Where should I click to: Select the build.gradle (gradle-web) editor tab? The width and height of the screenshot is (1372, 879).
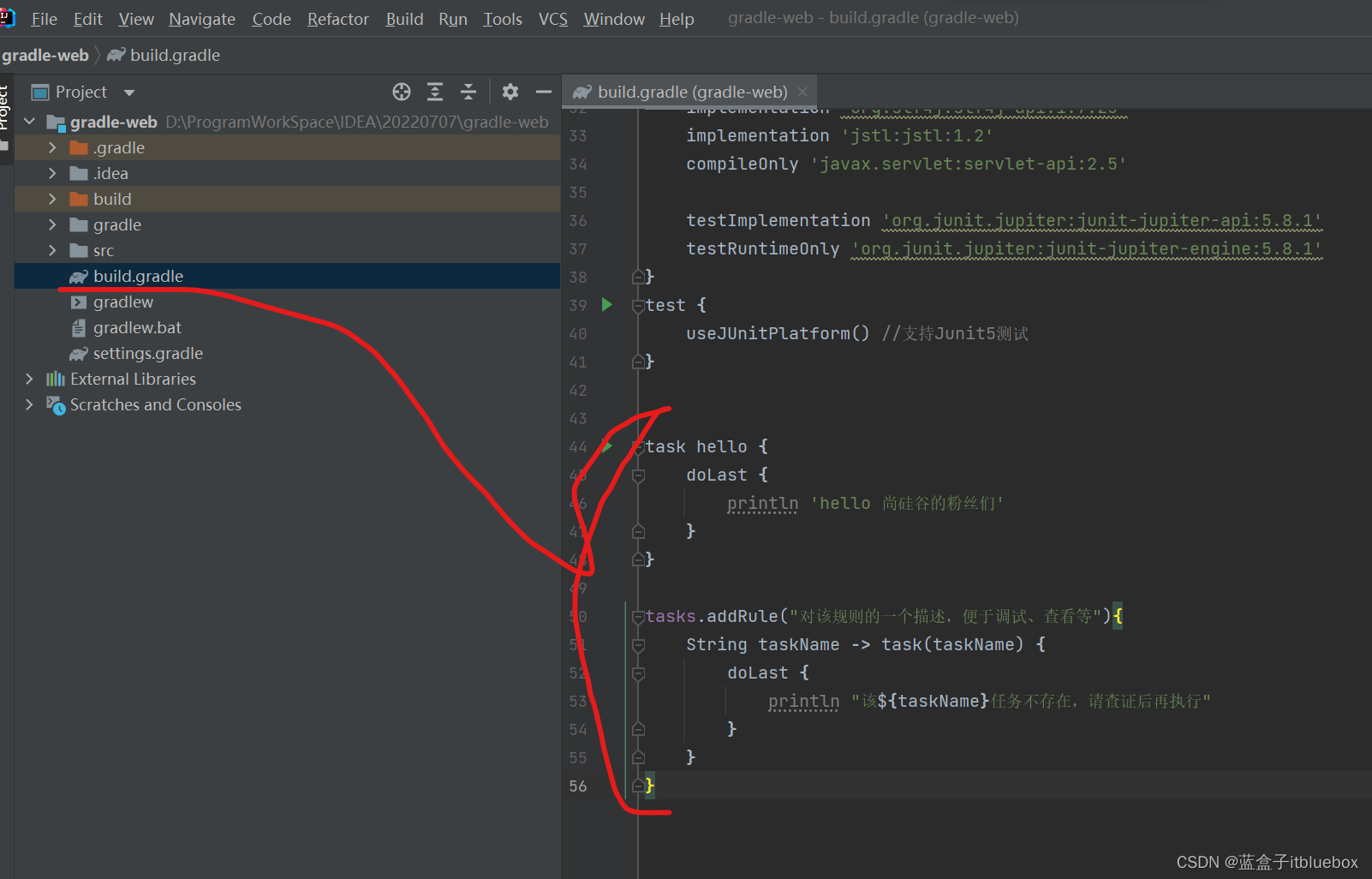(x=690, y=92)
